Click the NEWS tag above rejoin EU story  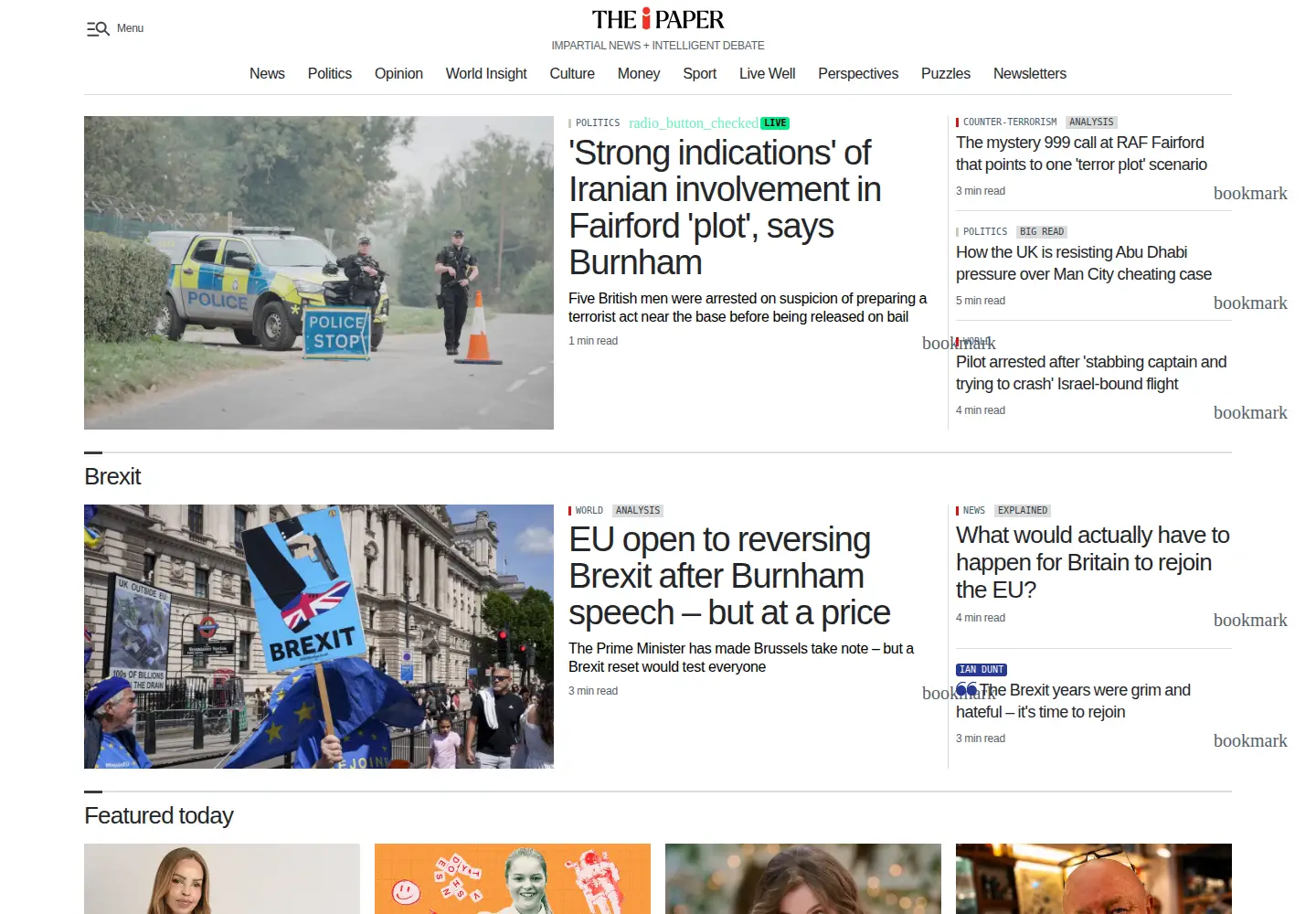pos(974,510)
